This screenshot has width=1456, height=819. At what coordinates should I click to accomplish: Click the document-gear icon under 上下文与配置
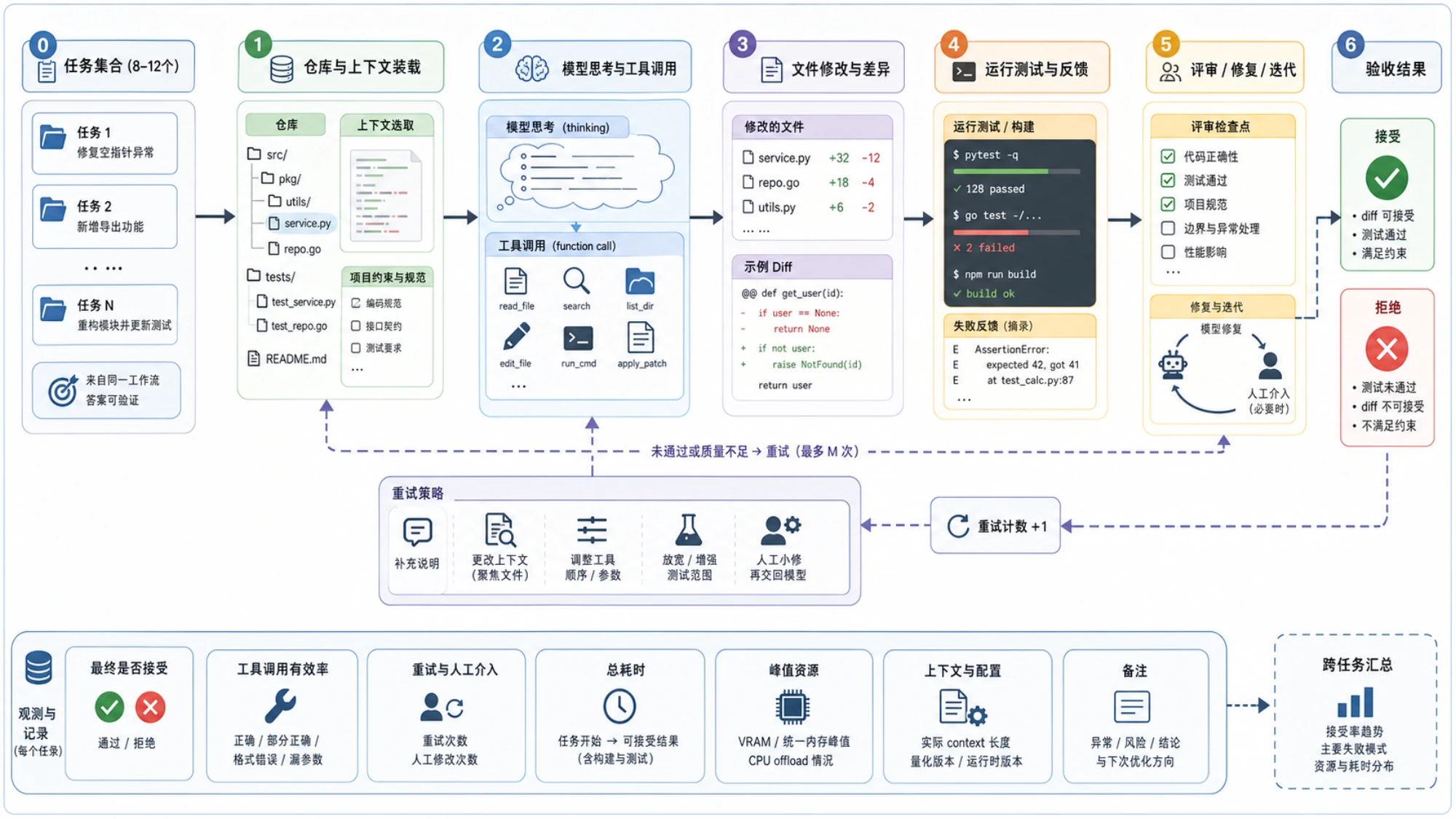tap(963, 707)
